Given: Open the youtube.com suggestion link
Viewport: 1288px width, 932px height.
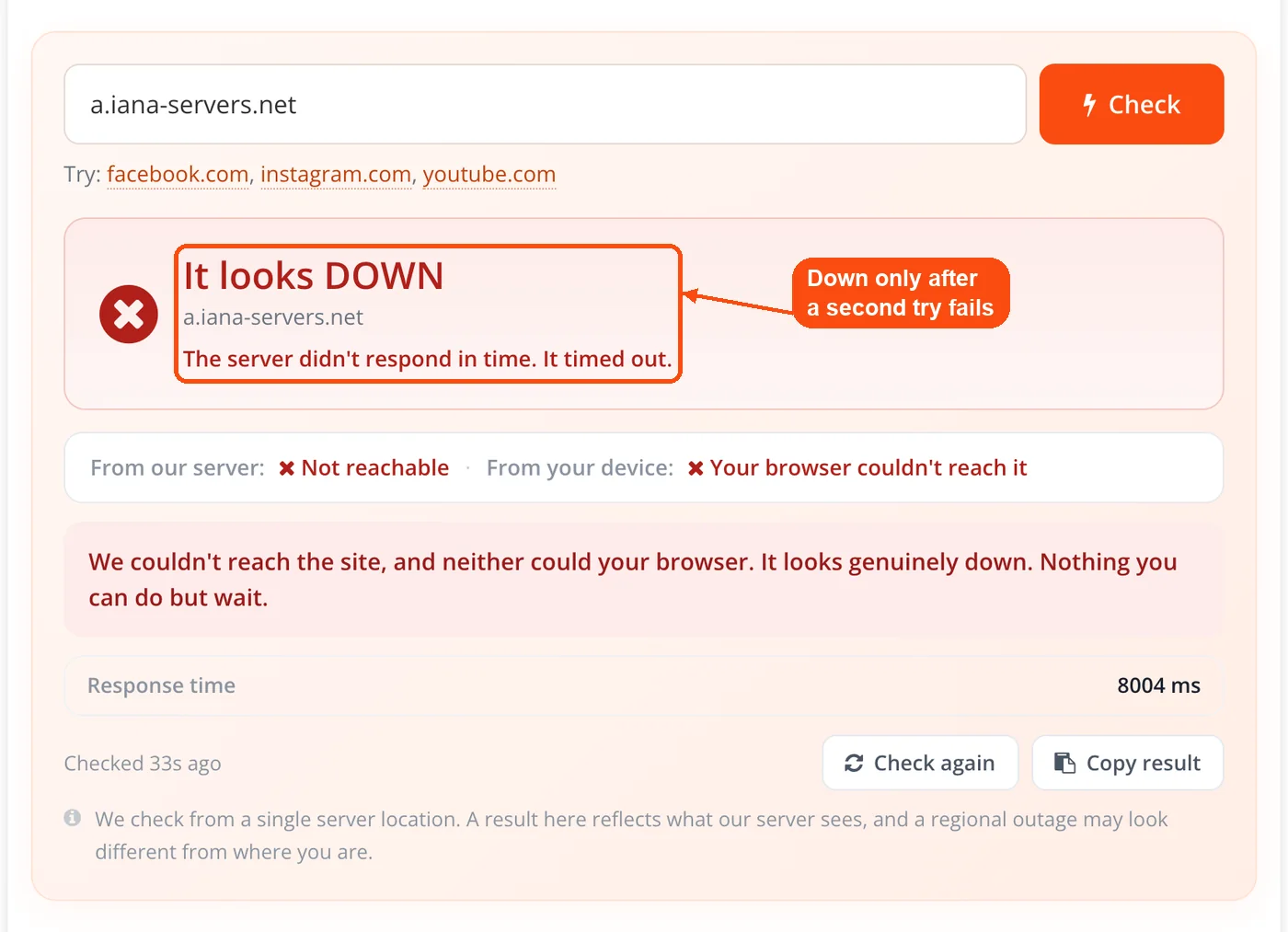Looking at the screenshot, I should (489, 174).
